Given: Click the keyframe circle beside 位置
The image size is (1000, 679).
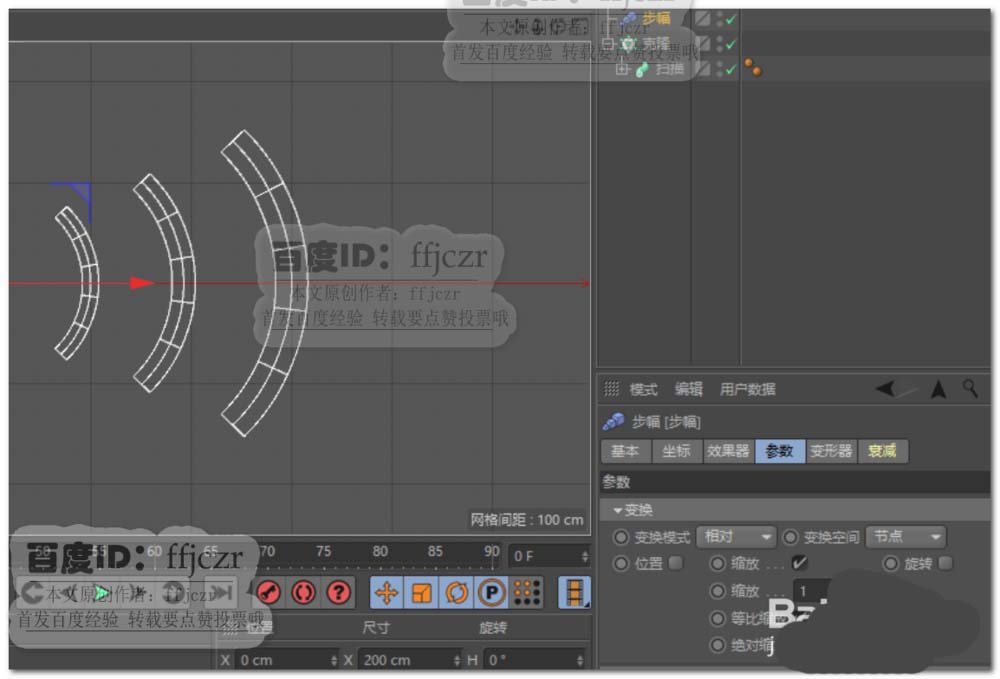Looking at the screenshot, I should pos(621,564).
